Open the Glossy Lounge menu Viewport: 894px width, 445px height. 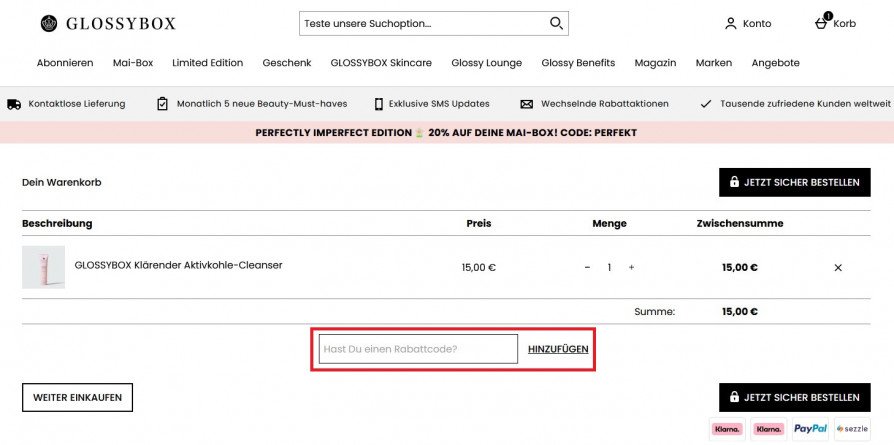[x=486, y=63]
